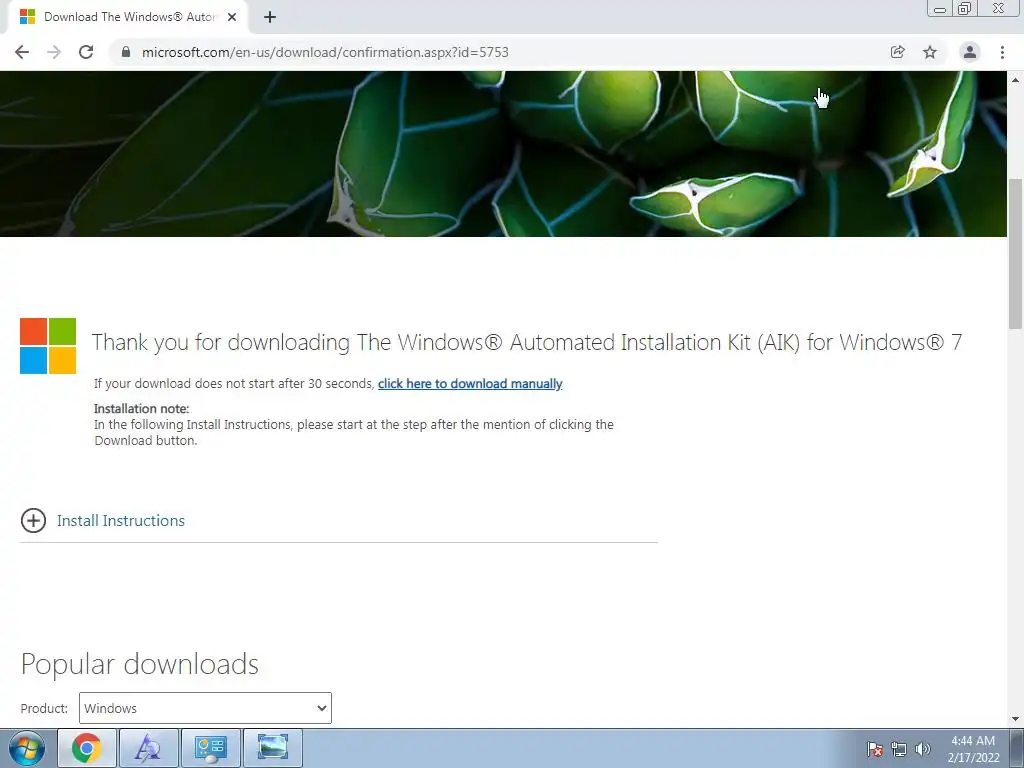Click the scrollbar down arrow
This screenshot has height=768, width=1024.
click(x=1015, y=718)
